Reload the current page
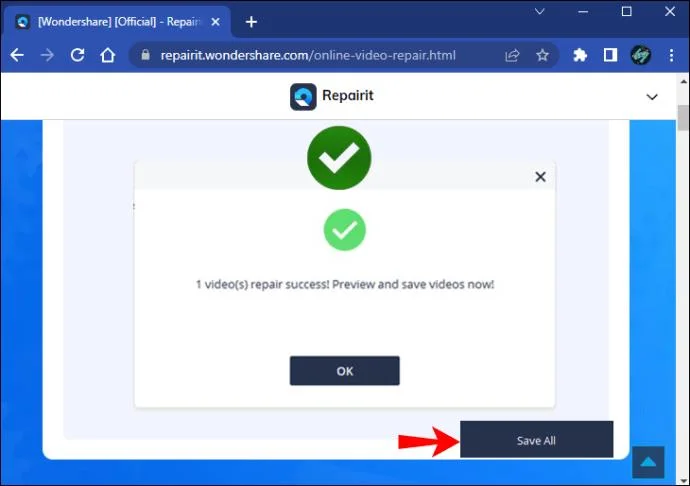 point(77,55)
